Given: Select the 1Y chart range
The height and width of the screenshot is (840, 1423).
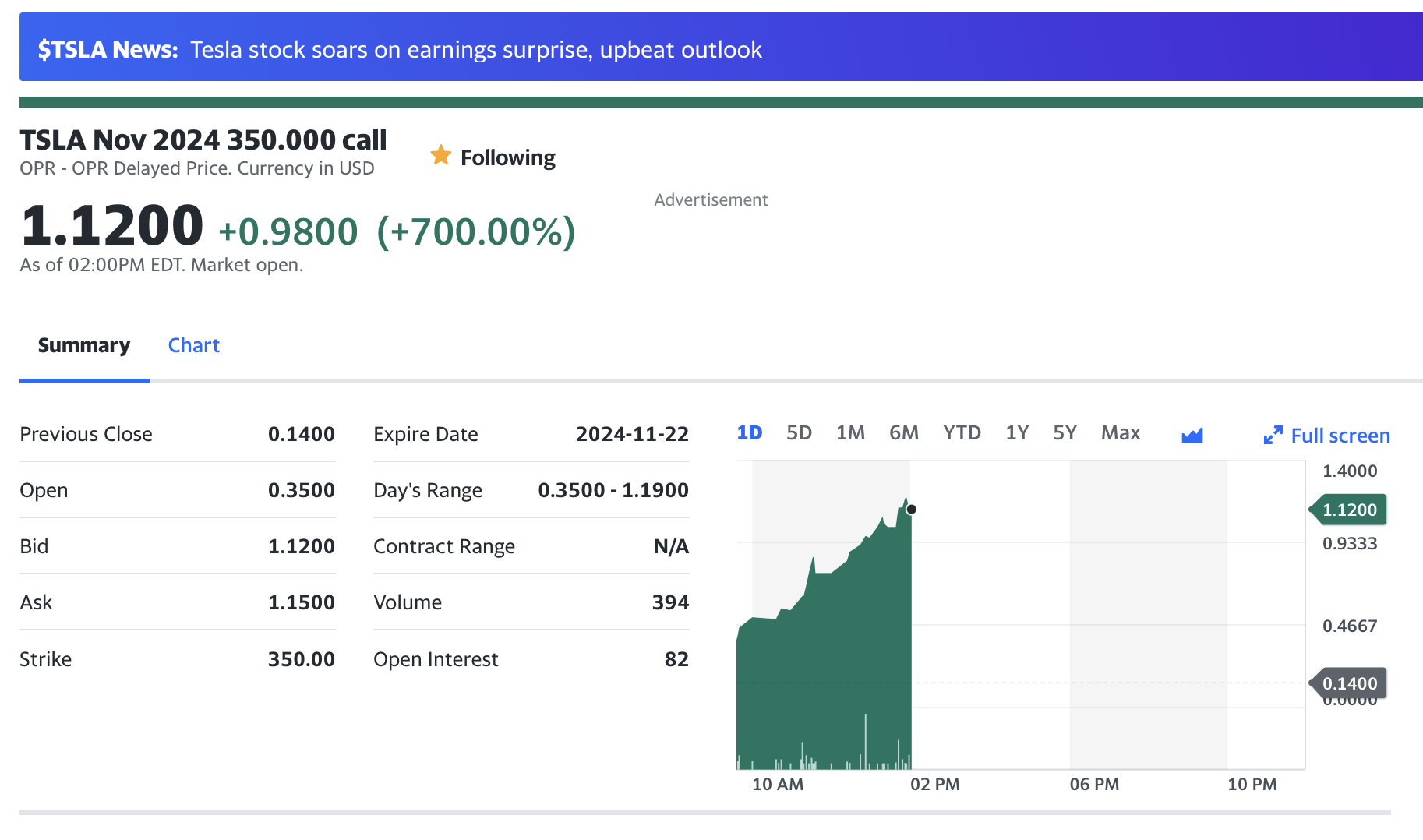Looking at the screenshot, I should [x=1018, y=432].
